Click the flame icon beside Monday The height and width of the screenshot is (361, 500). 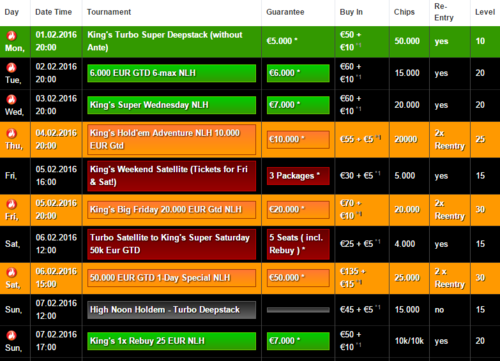click(x=12, y=35)
